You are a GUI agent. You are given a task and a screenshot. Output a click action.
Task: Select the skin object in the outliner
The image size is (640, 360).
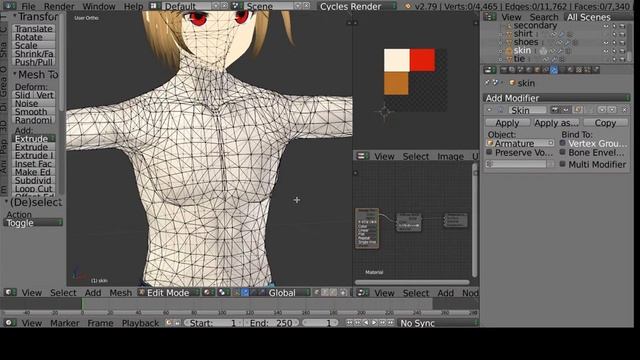(522, 51)
